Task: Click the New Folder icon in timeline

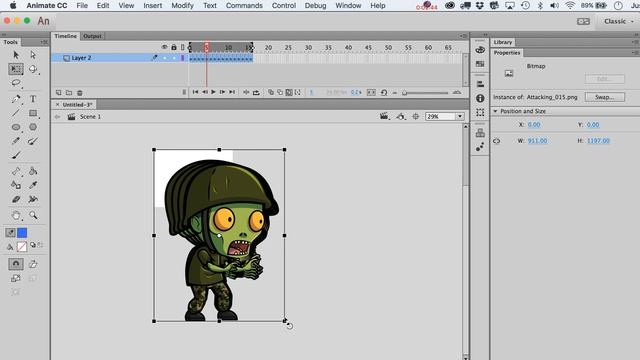Action: coord(69,93)
